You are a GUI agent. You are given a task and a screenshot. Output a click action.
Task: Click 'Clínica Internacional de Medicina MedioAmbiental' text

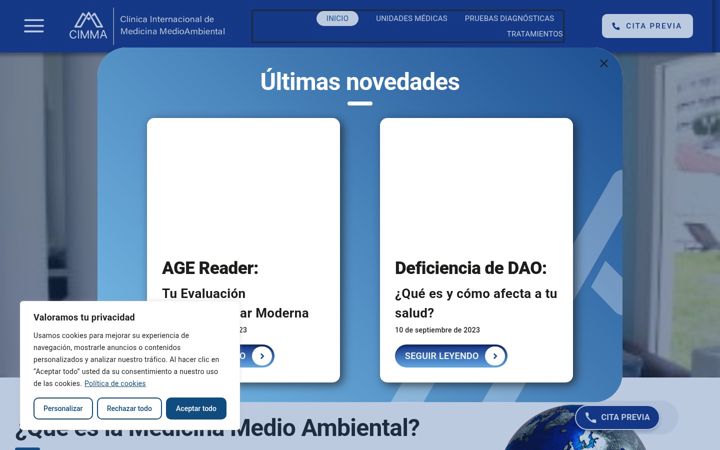coord(173,25)
